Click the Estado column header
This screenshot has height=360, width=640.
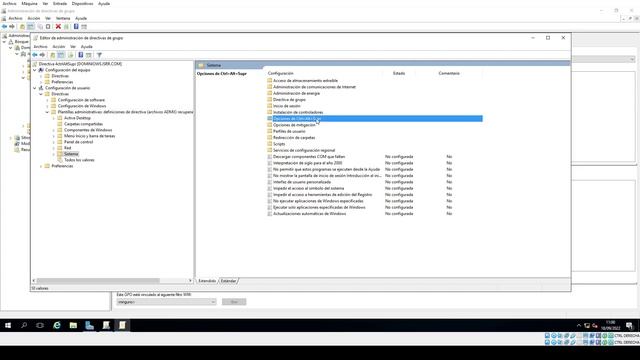399,73
